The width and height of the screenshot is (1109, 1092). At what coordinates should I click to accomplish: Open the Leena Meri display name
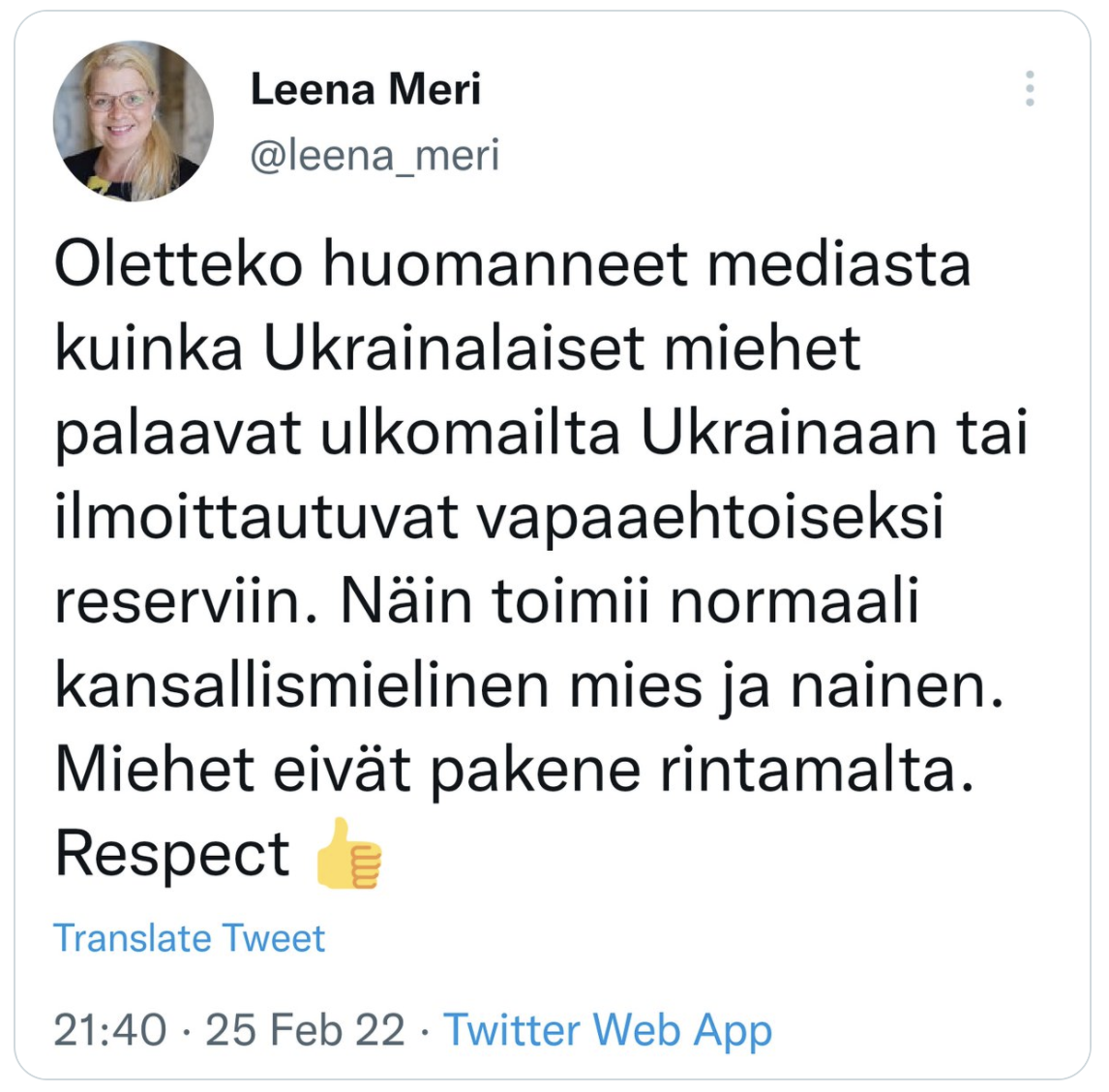pyautogui.click(x=365, y=89)
